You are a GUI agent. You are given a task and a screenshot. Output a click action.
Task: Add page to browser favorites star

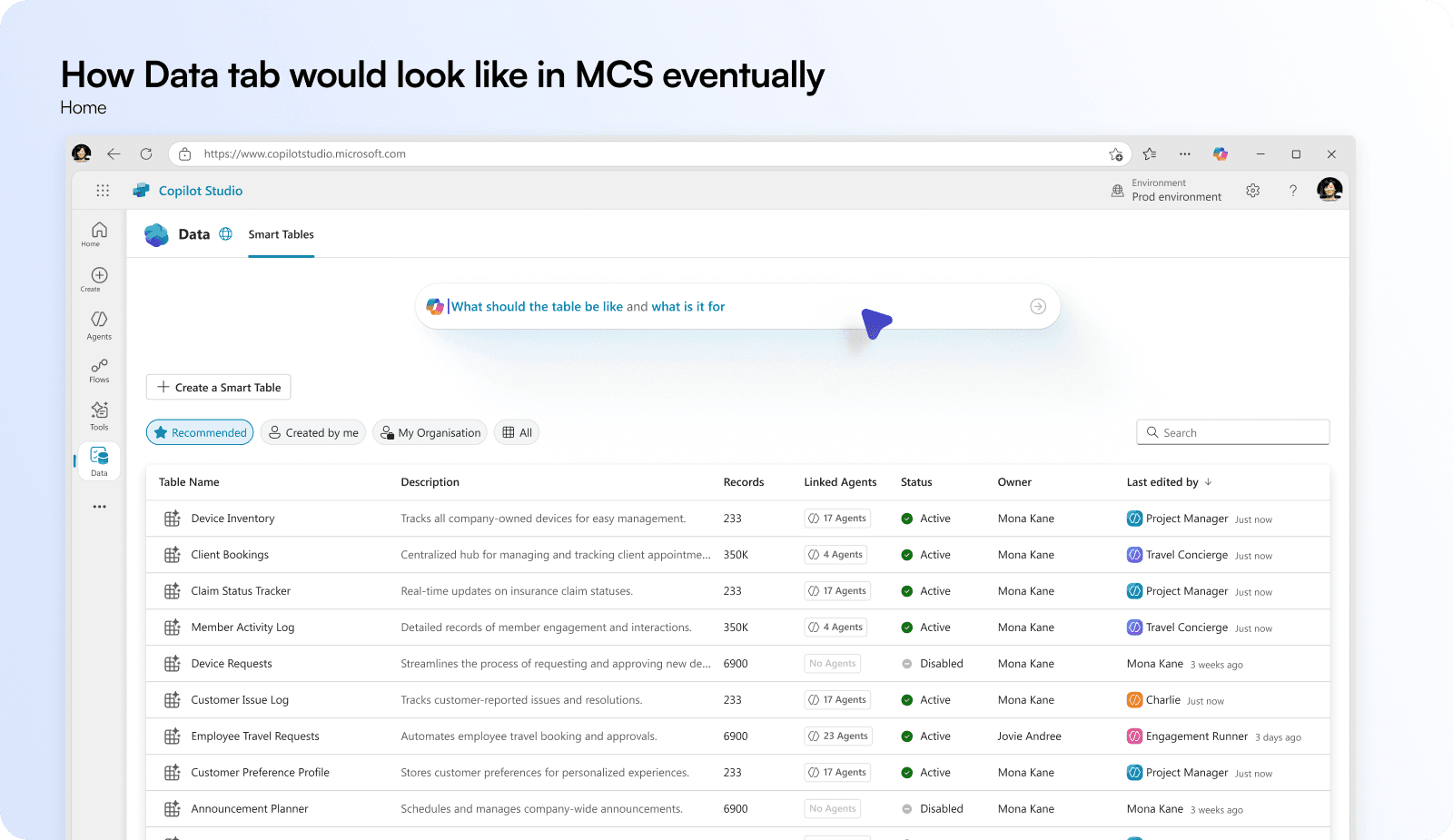1115,154
